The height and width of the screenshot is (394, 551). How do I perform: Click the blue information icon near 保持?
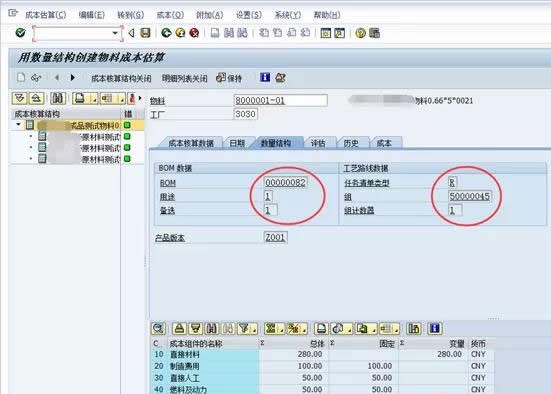[265, 77]
